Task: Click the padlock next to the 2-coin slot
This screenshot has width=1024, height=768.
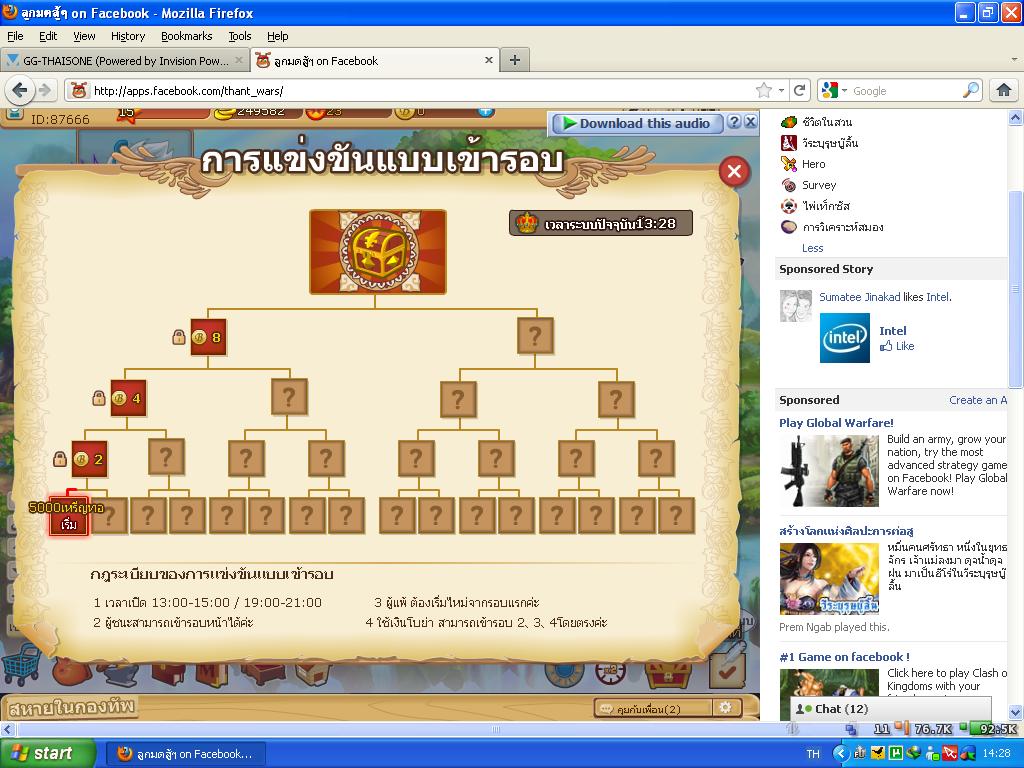Action: pos(59,459)
